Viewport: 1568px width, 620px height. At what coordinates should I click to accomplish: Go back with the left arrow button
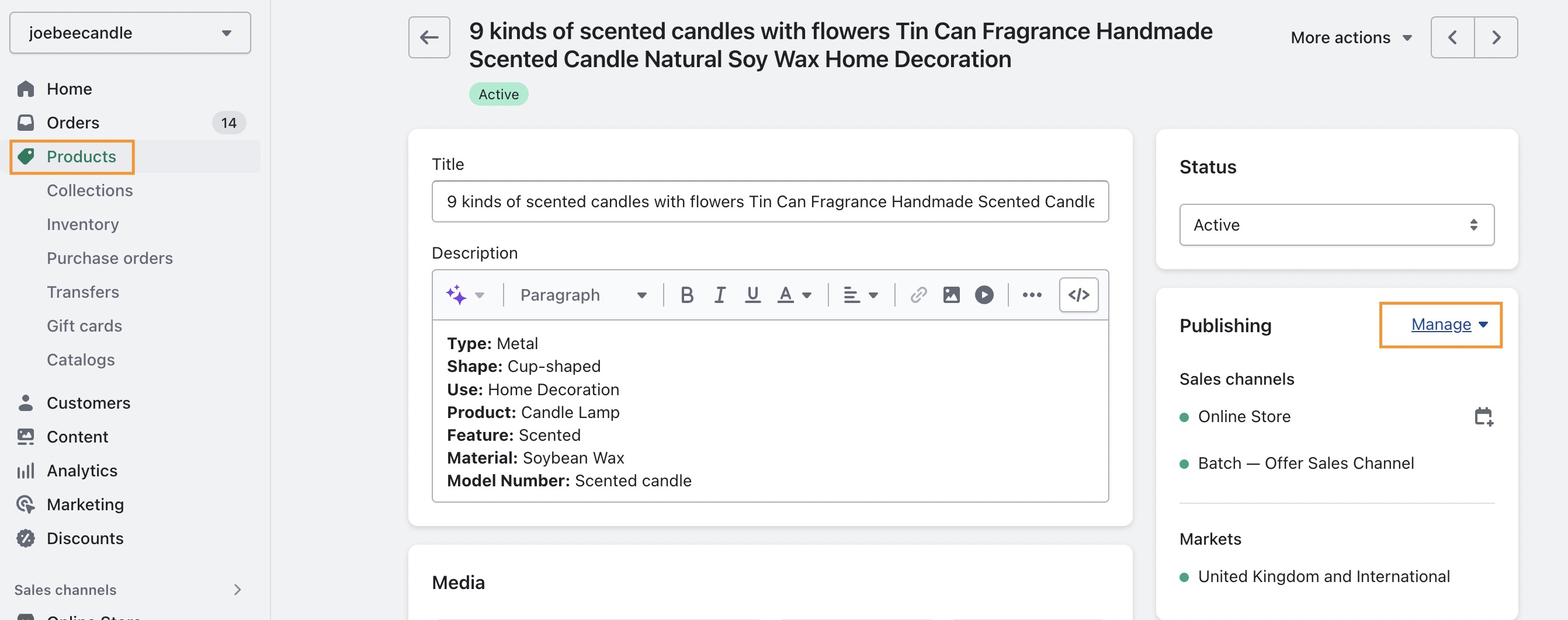(429, 38)
